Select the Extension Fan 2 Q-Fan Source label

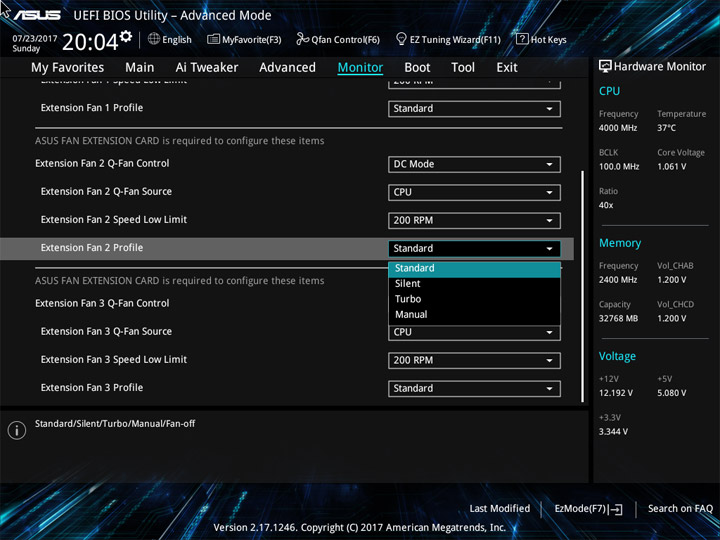tap(106, 191)
